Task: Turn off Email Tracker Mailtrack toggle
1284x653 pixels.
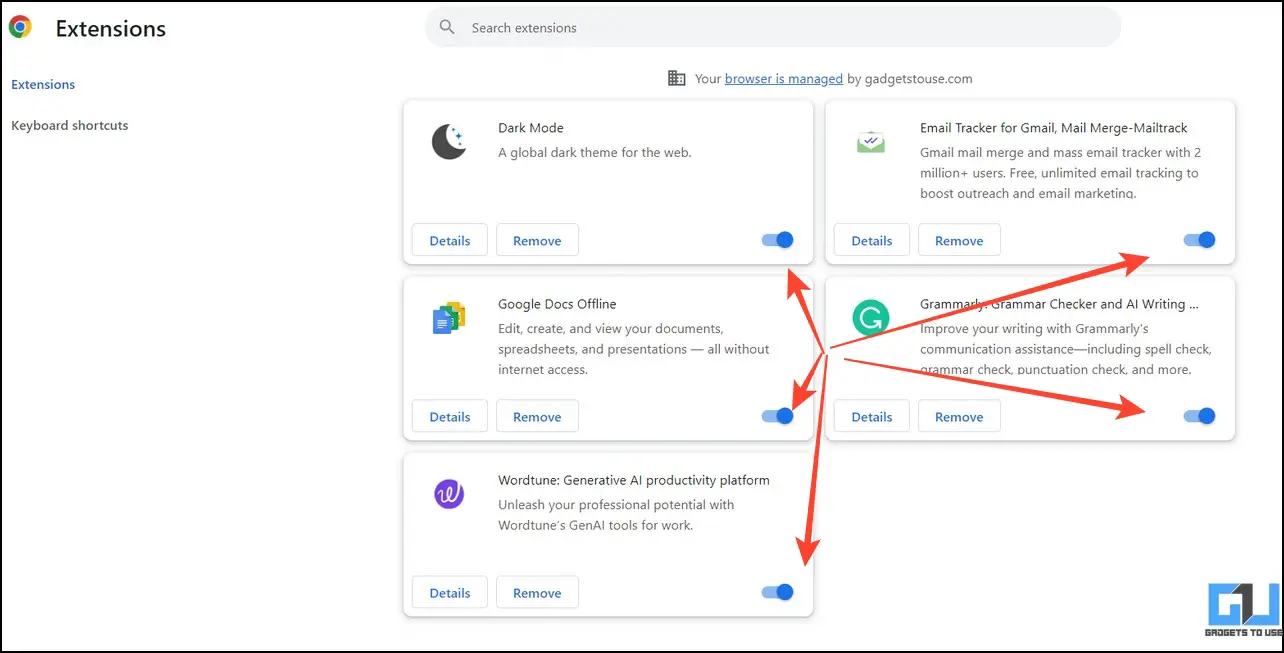Action: coord(1199,240)
